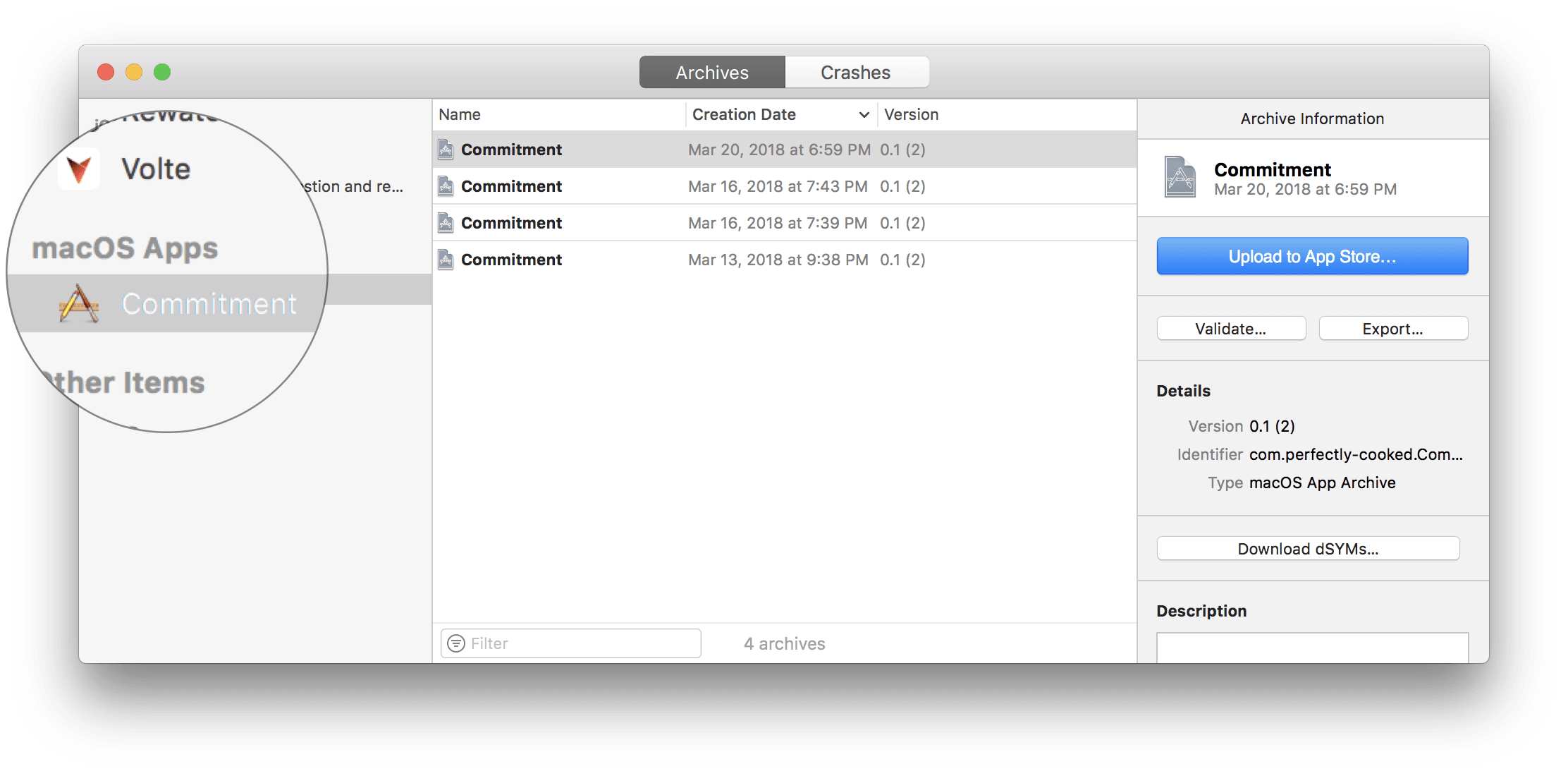Click the red close window button
Screen dimensions: 1568x776
[x=106, y=72]
